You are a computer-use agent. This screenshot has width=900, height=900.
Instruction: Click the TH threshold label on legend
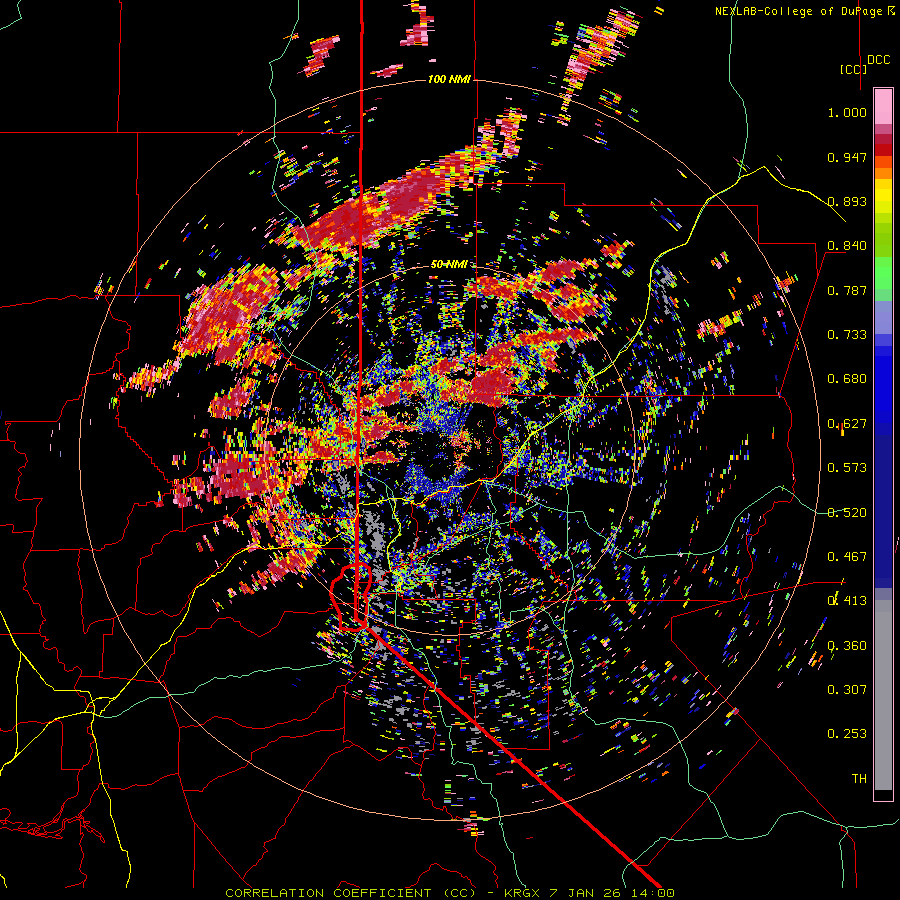tap(859, 779)
